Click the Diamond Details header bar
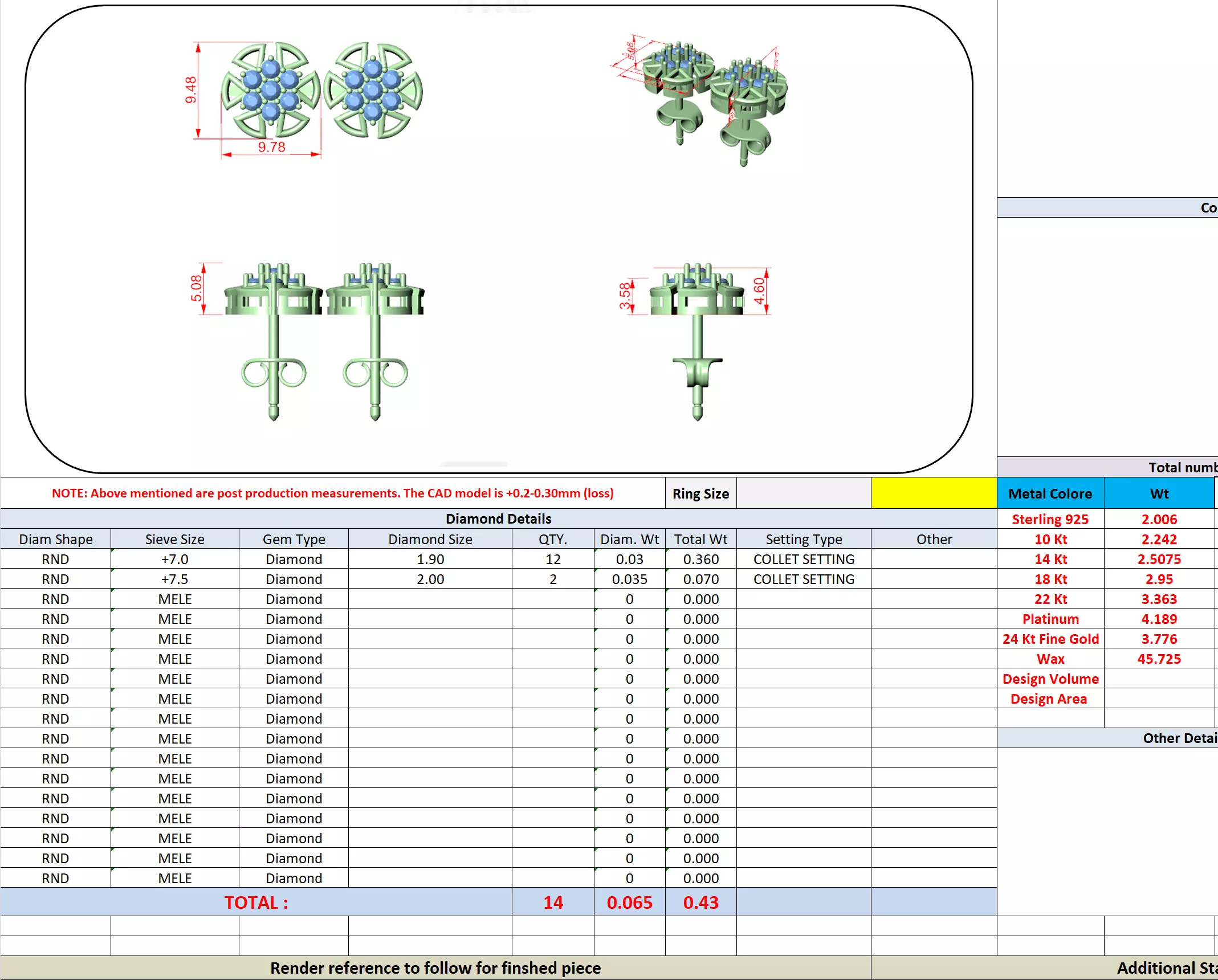This screenshot has width=1218, height=980. coord(498,518)
